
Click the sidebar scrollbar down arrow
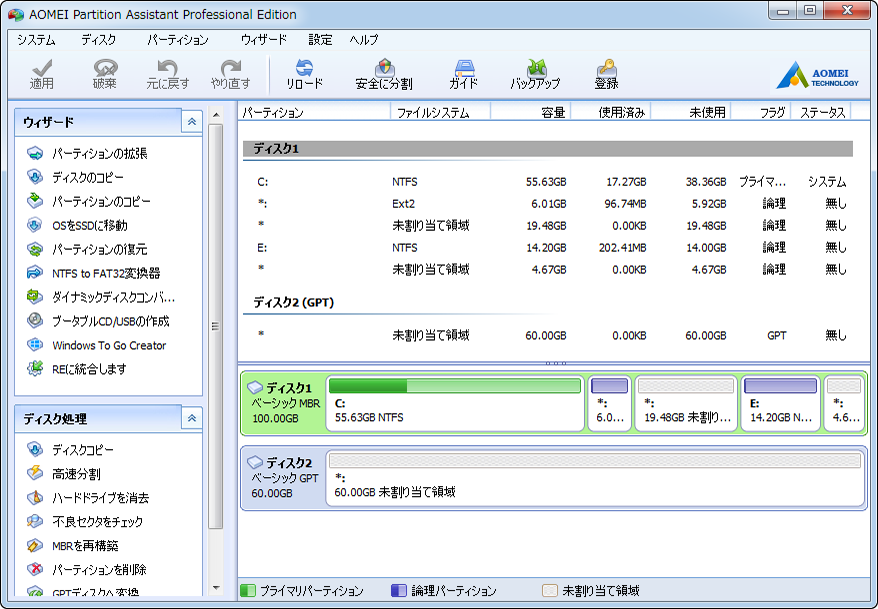(x=216, y=588)
